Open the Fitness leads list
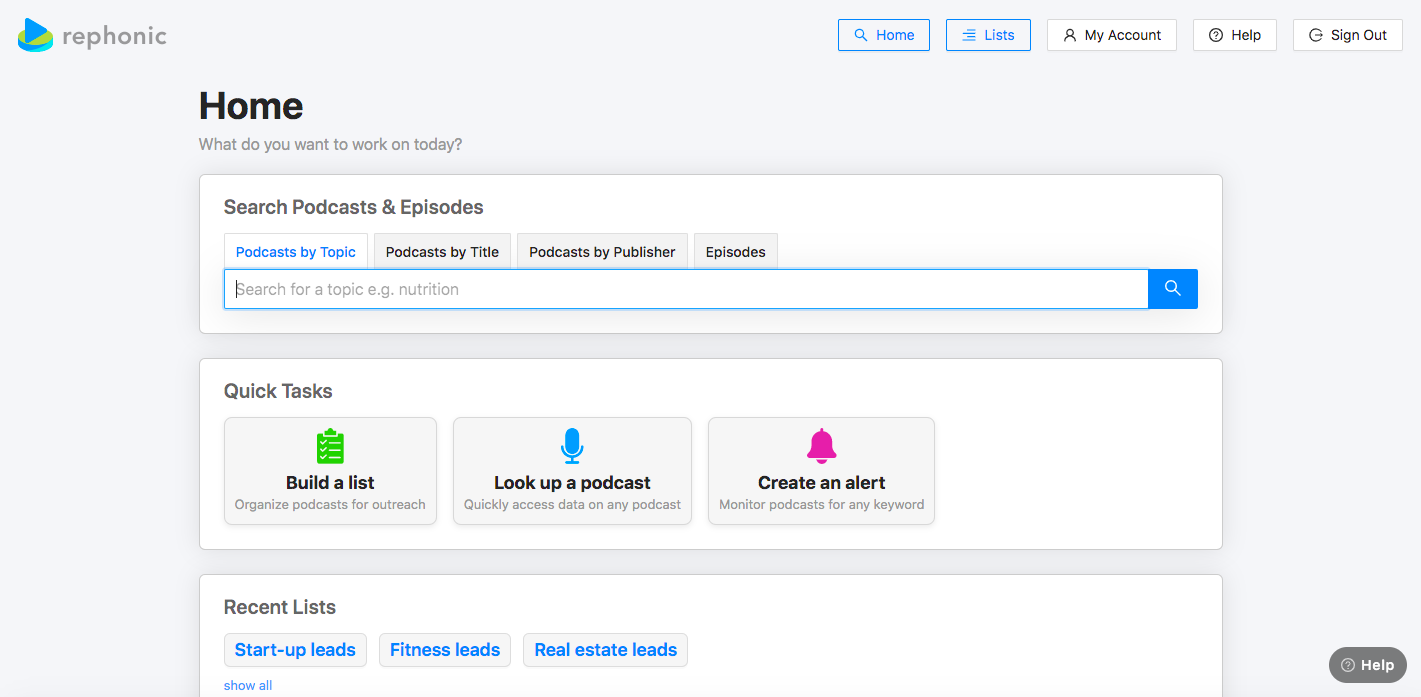1421x697 pixels. [x=445, y=650]
